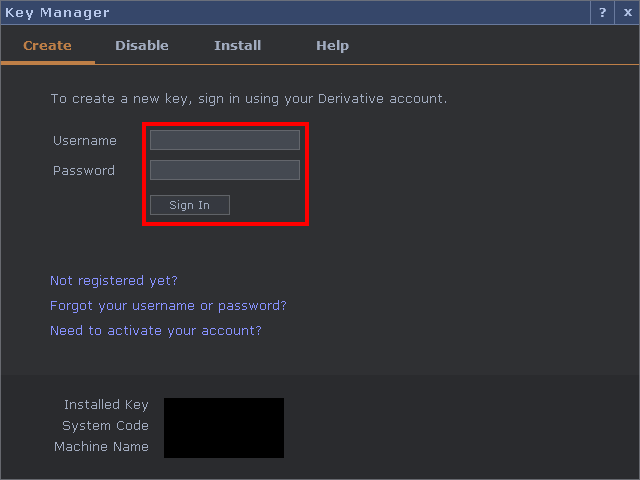
Task: Click the black key information box
Action: [x=224, y=428]
